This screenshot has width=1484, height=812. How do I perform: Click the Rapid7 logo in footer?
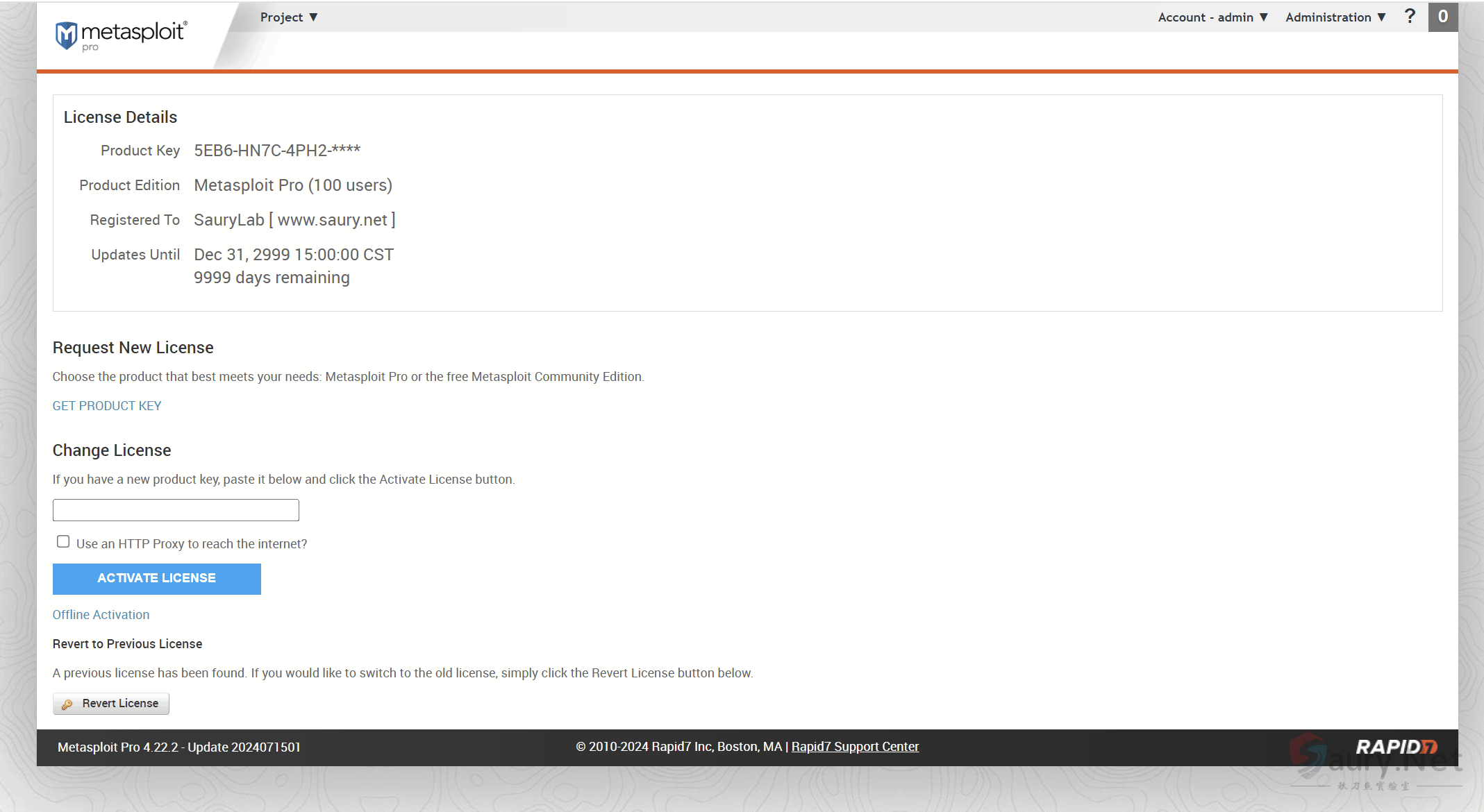(1397, 747)
